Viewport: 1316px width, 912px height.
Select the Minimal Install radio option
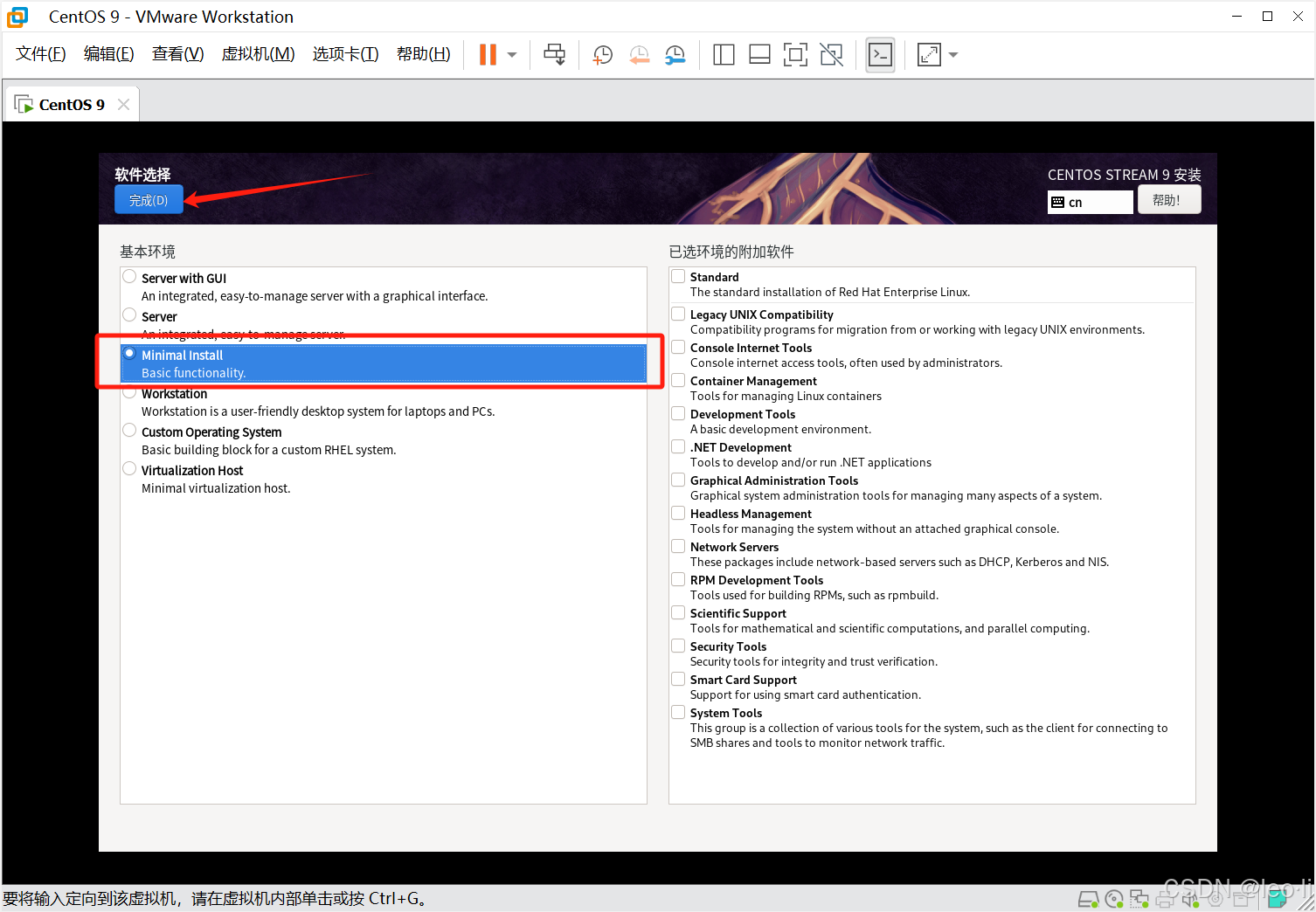129,354
